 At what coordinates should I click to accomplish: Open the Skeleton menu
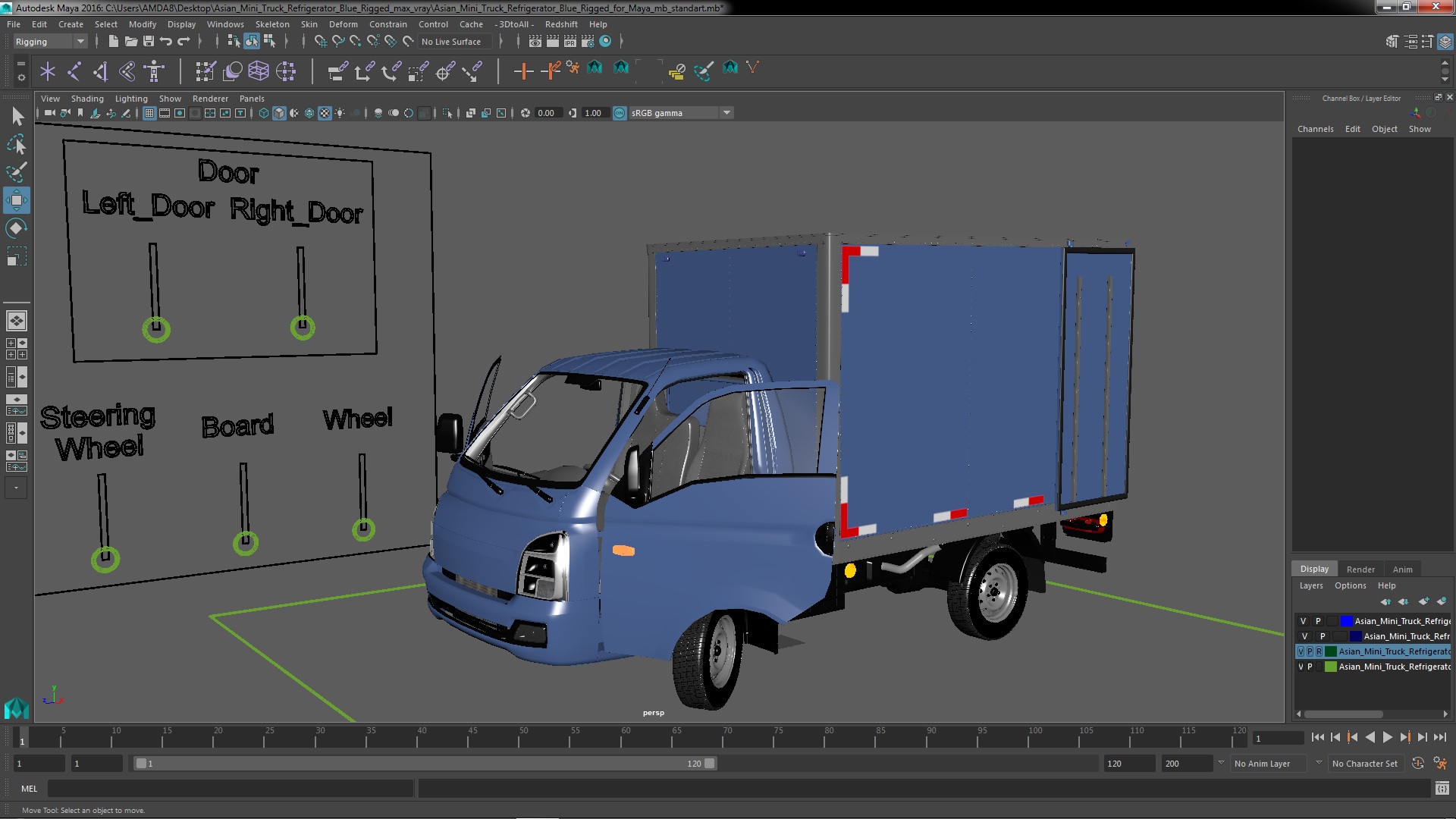(272, 24)
